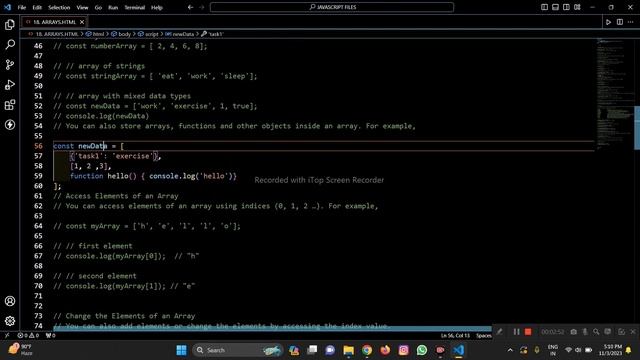Open Google Chrome from the taskbar

367,350
